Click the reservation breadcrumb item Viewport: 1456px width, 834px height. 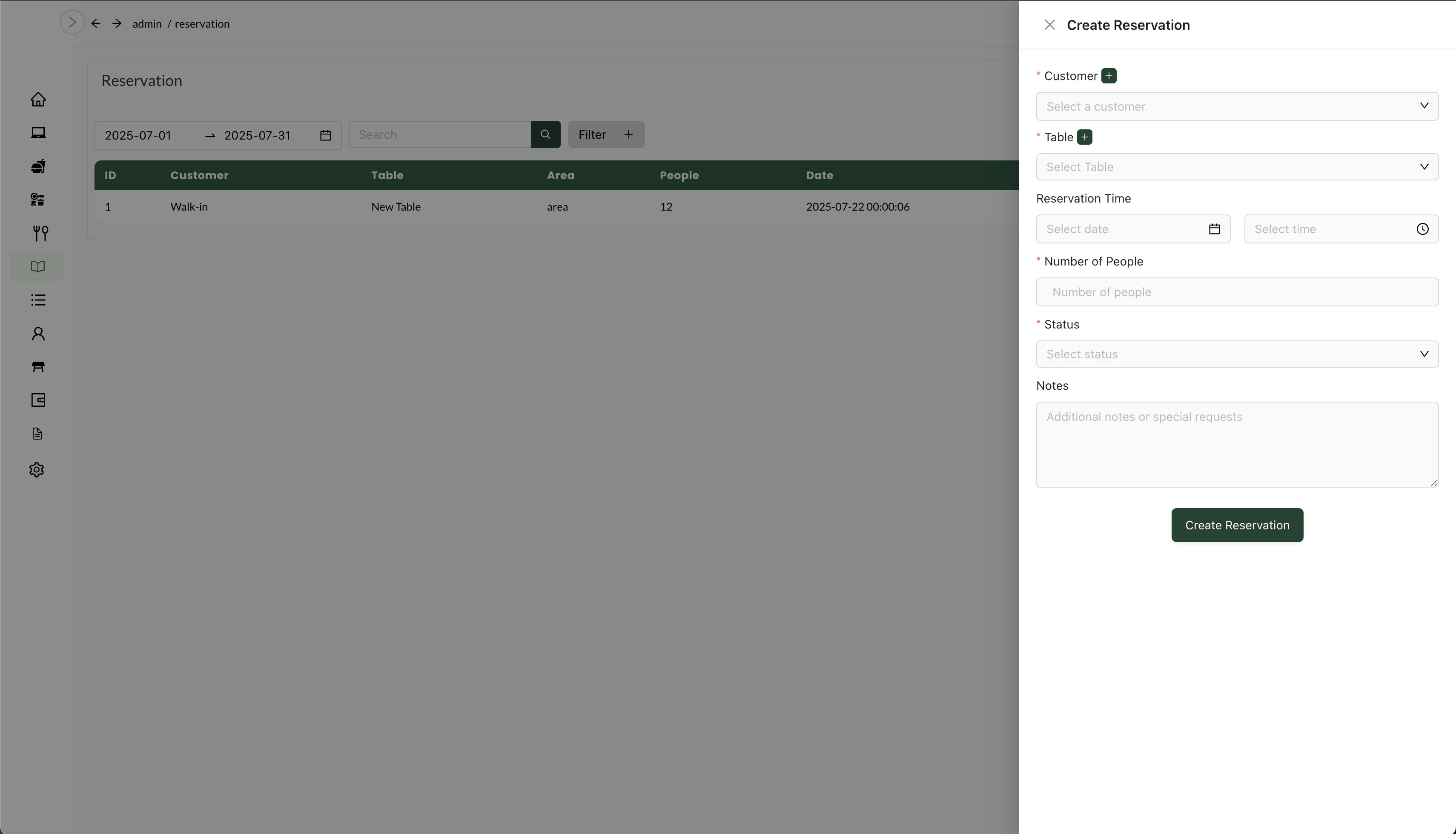click(x=202, y=24)
